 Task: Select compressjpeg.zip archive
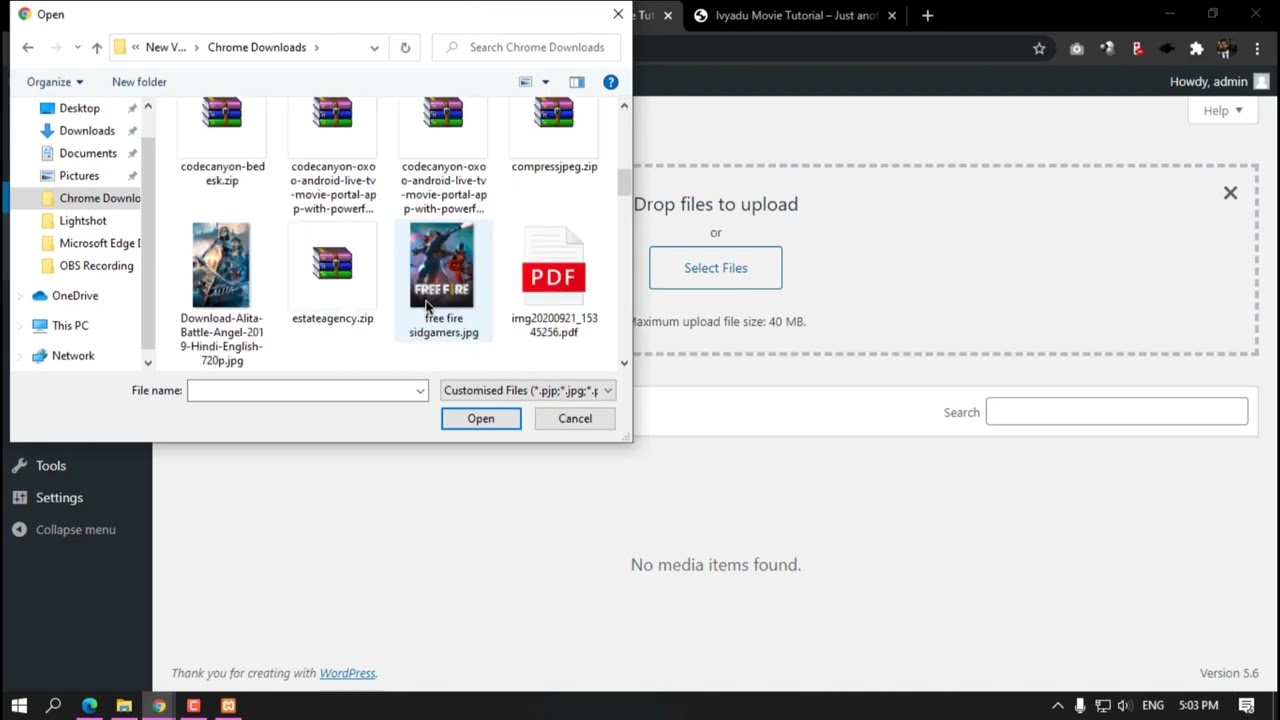tap(554, 136)
